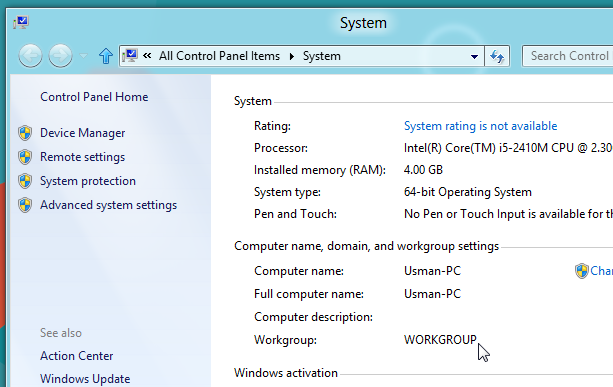Open System rating is not available link
The width and height of the screenshot is (613, 387).
pyautogui.click(x=480, y=126)
